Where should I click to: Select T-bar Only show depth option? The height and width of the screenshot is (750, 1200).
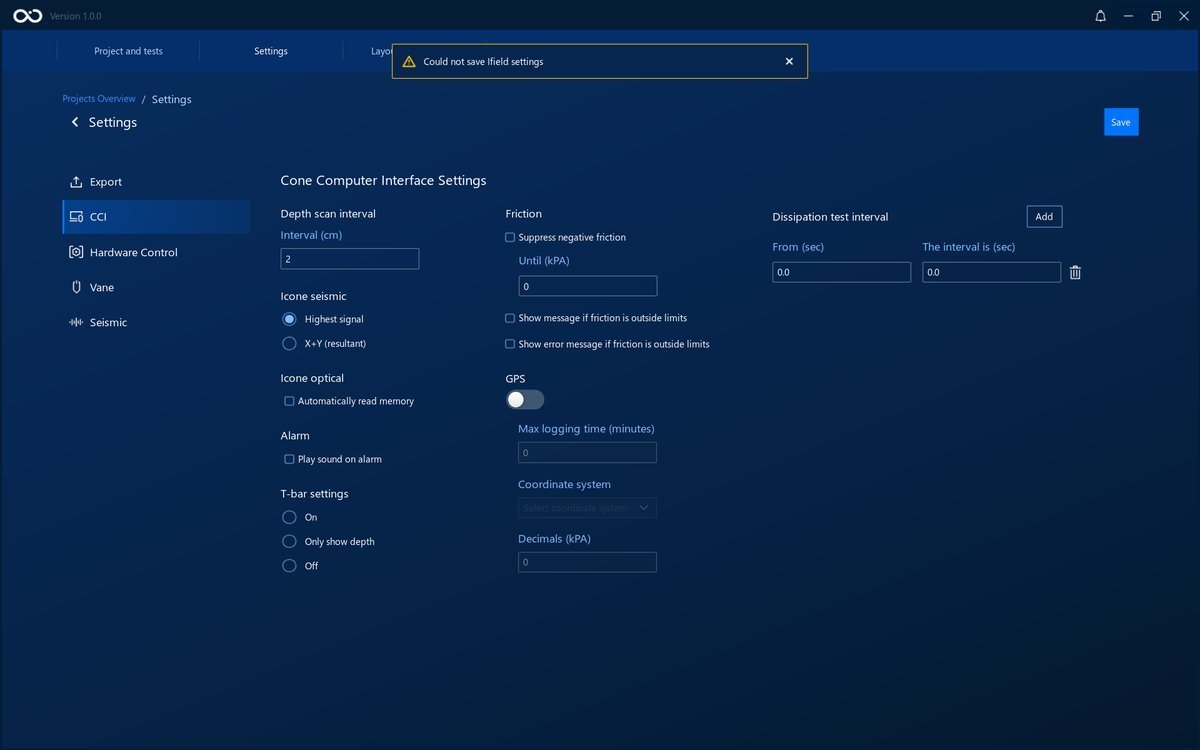[290, 541]
